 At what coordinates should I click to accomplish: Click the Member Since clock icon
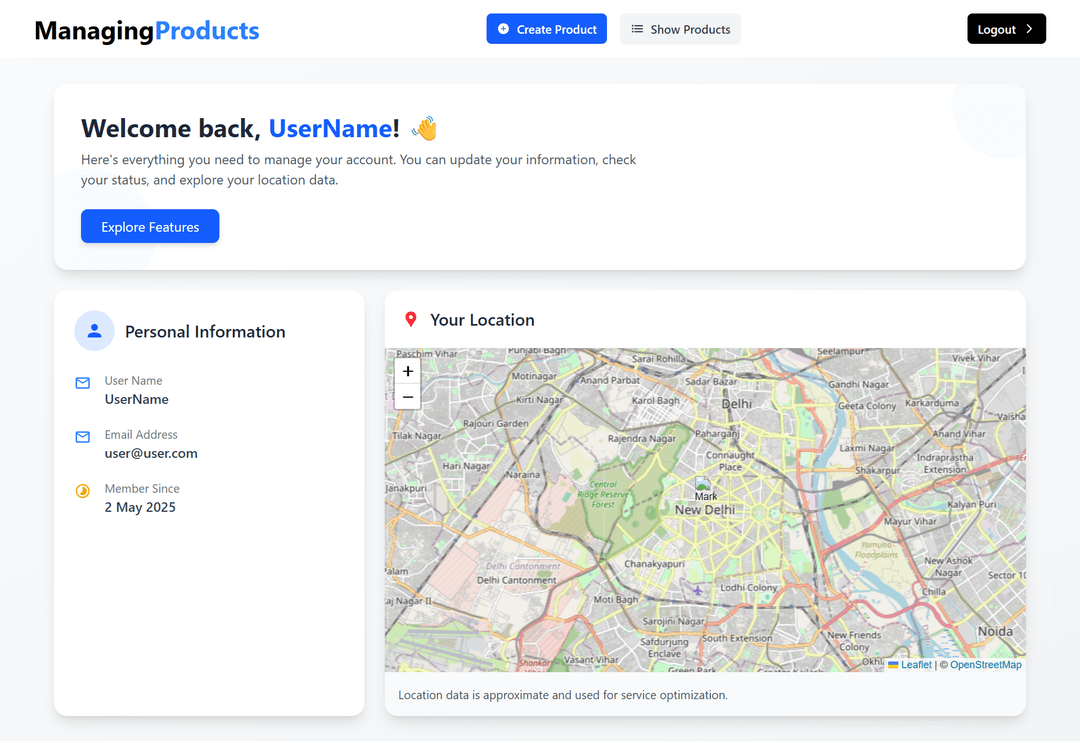coord(83,491)
